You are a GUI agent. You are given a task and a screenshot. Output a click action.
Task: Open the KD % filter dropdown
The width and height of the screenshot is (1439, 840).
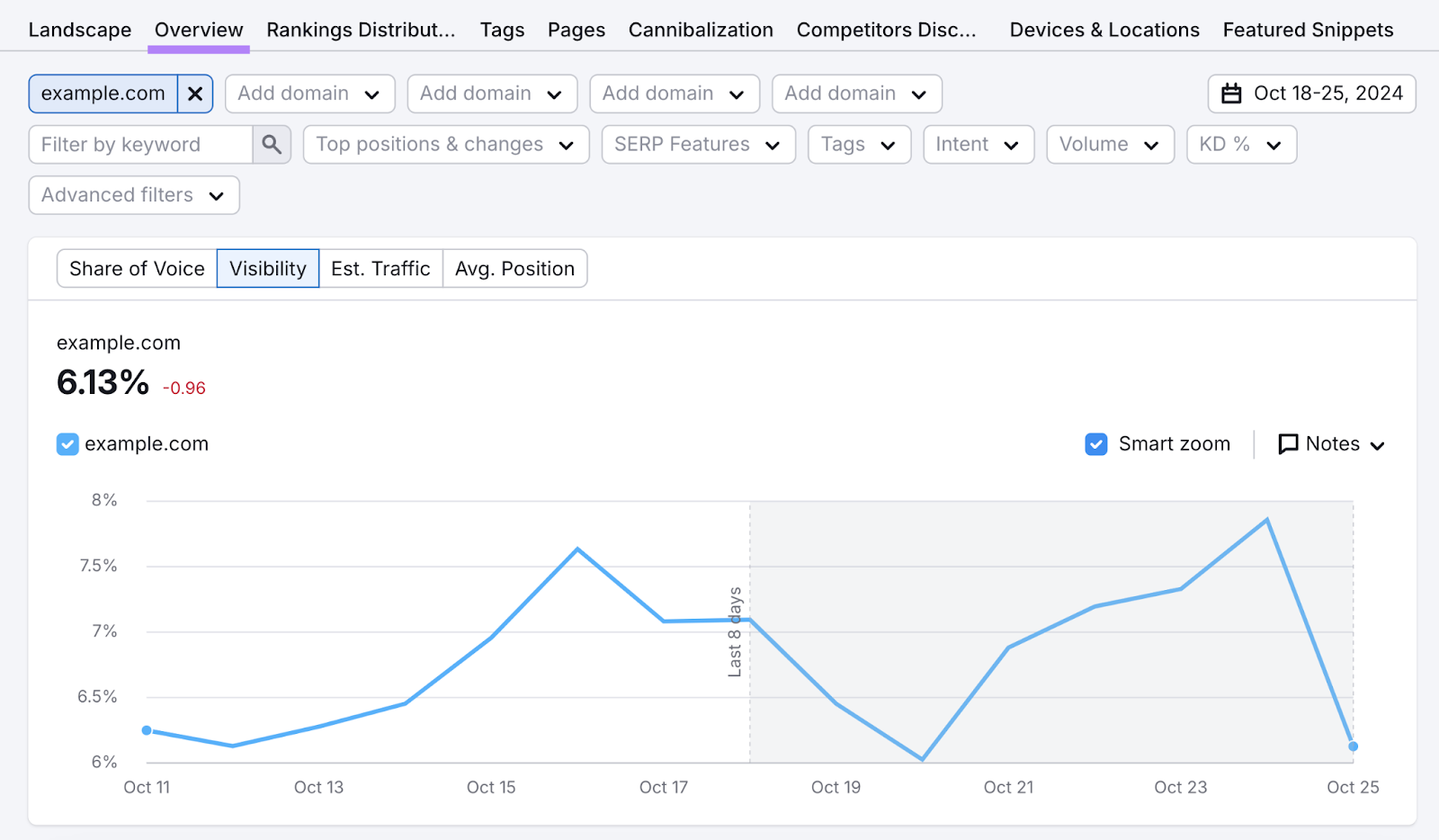[1240, 144]
